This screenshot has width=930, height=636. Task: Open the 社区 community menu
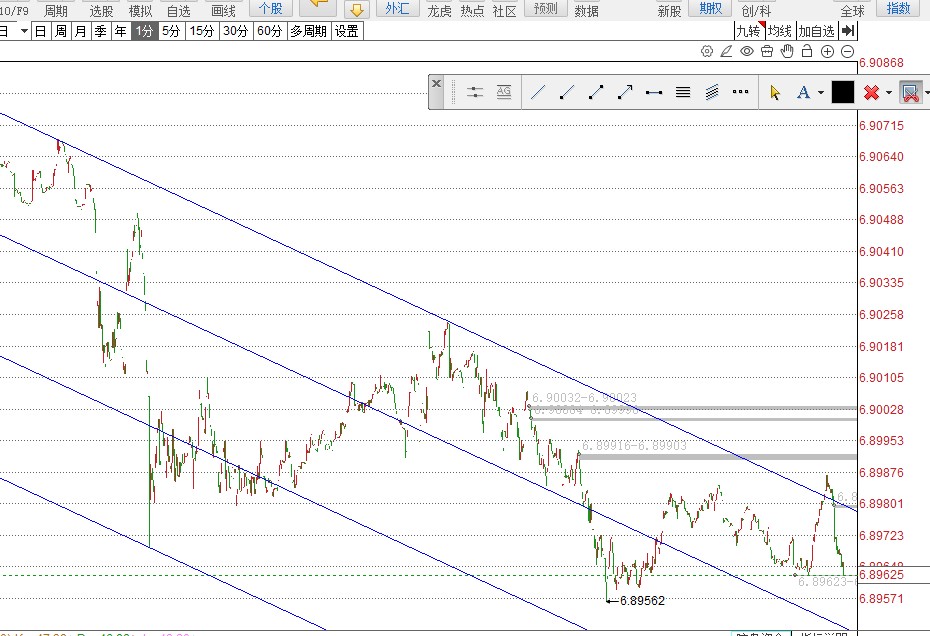coord(504,11)
